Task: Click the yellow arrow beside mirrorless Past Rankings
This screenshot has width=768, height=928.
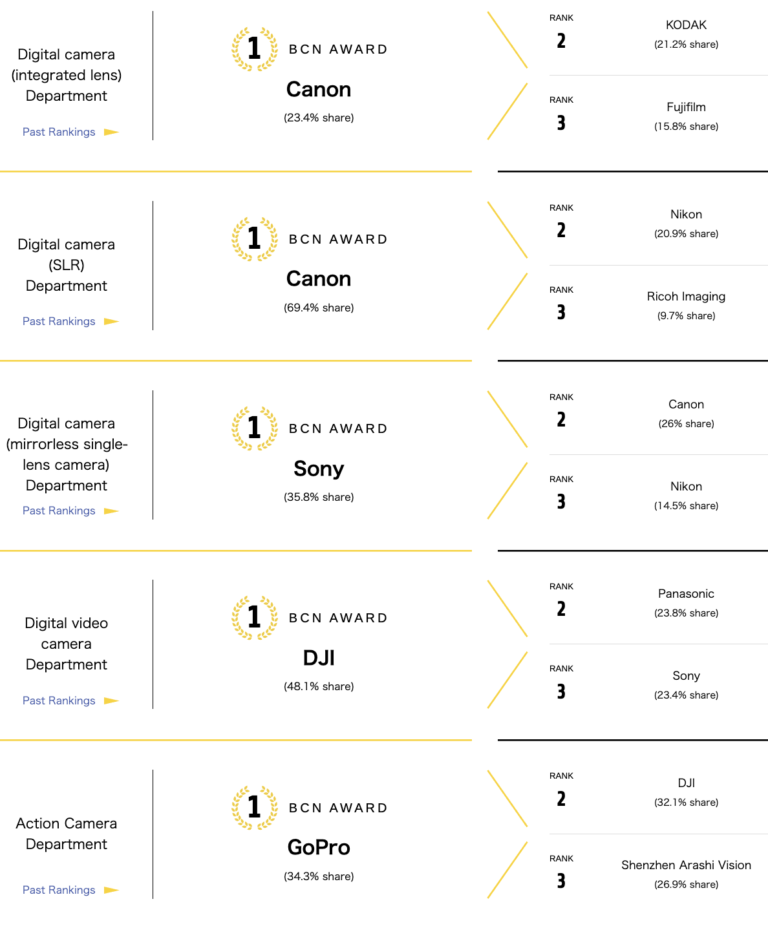Action: point(111,511)
